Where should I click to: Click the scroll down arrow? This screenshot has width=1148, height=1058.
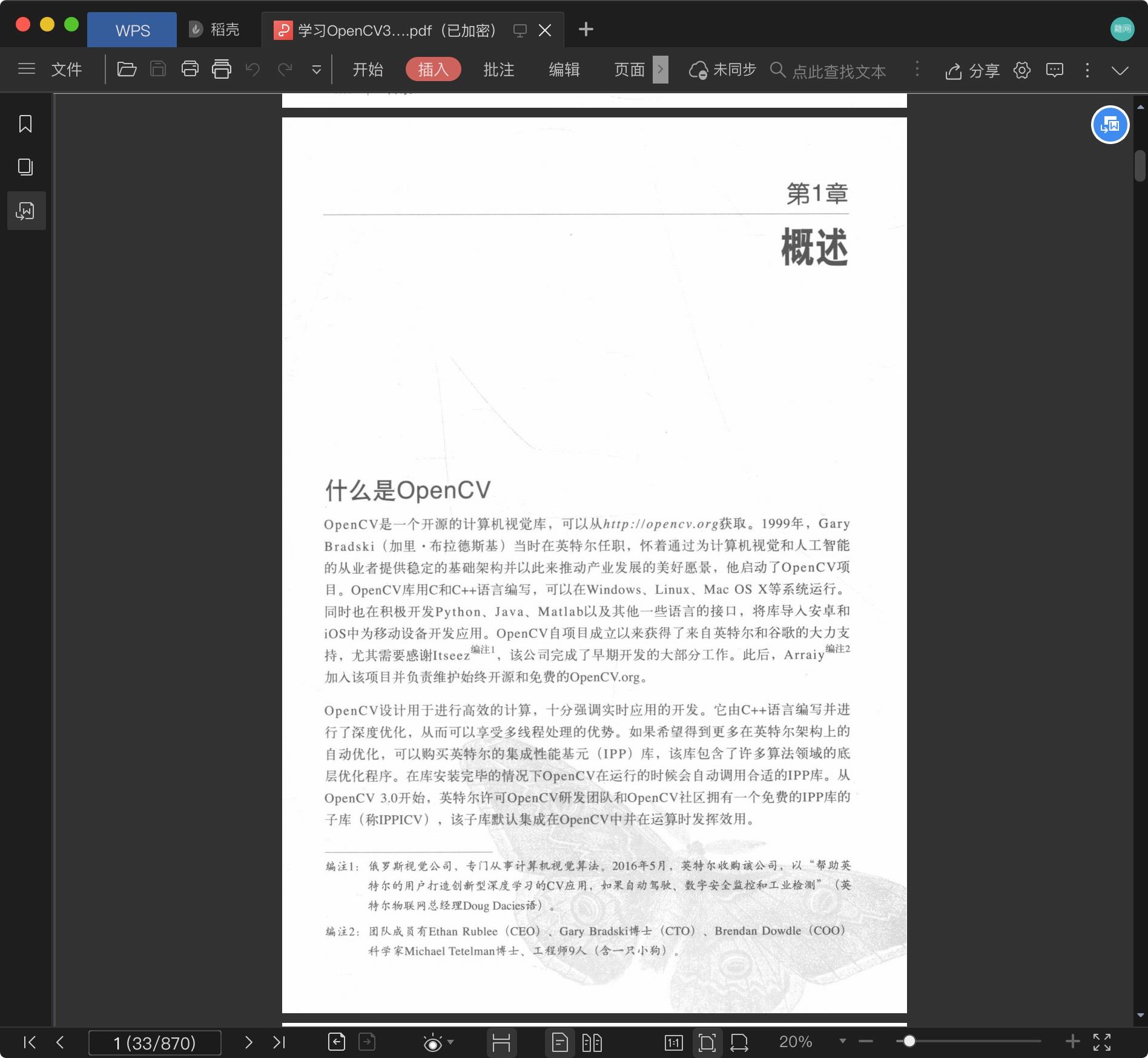(x=1141, y=1016)
